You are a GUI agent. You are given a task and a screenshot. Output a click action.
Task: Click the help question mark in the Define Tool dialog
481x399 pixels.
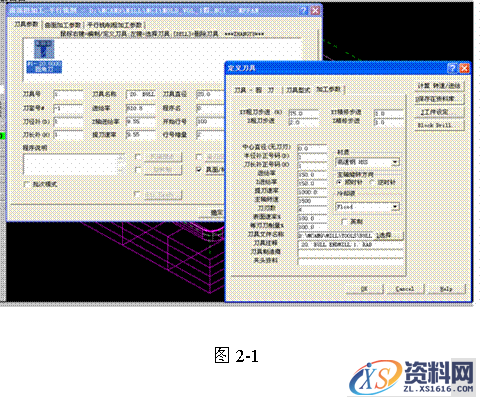[x=452, y=69]
